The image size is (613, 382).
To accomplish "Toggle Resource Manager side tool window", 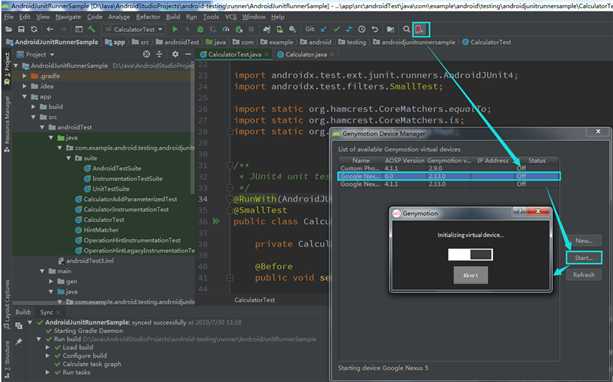I will (7, 124).
